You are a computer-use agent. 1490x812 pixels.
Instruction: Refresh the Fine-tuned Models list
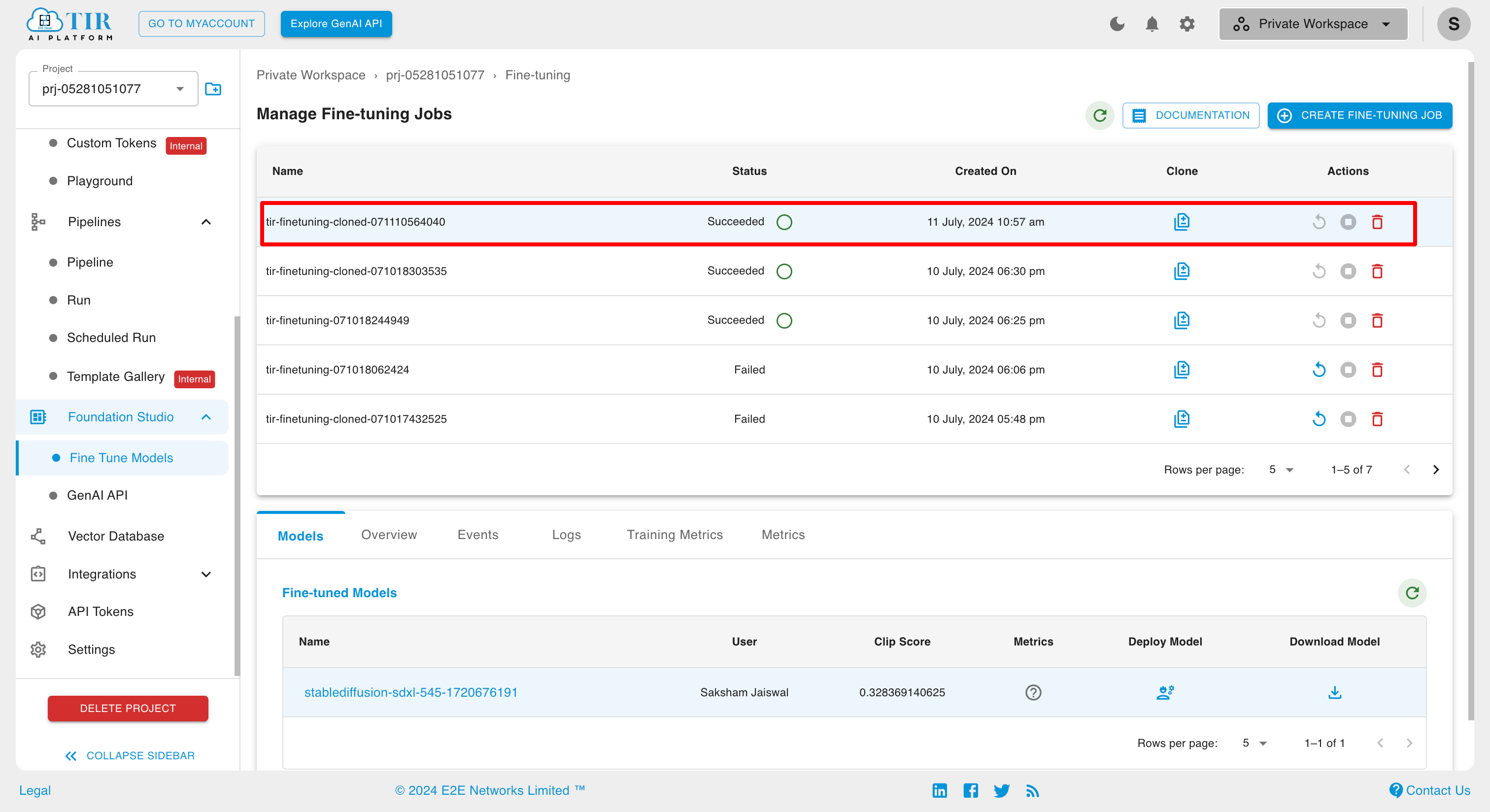pyautogui.click(x=1412, y=593)
